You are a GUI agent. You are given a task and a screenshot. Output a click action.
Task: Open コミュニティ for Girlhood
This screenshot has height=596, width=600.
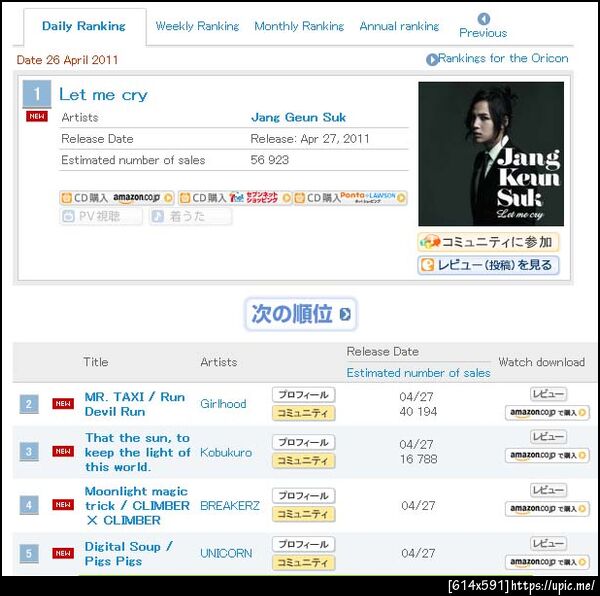click(303, 413)
